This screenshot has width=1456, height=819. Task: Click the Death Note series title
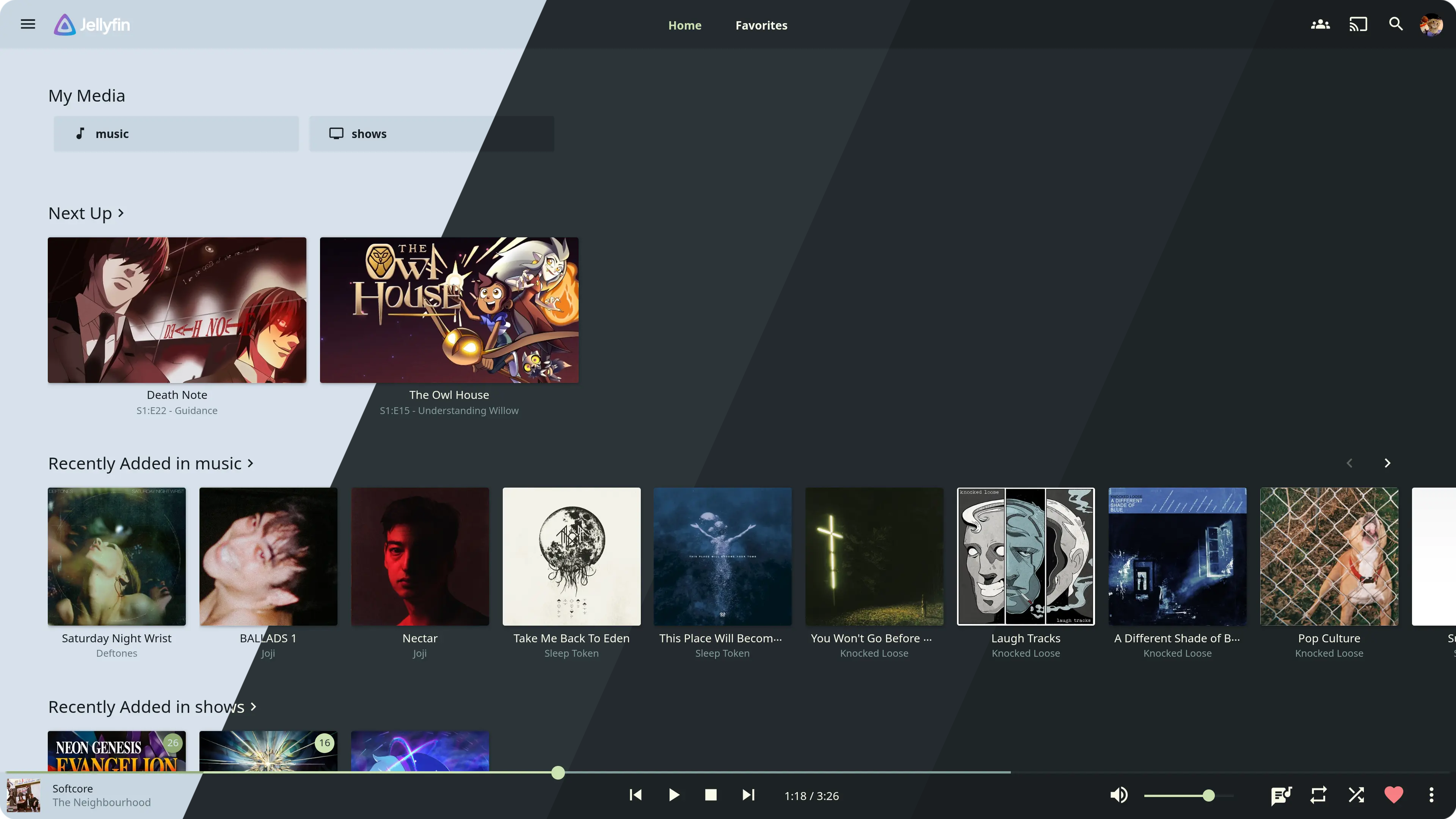(177, 395)
